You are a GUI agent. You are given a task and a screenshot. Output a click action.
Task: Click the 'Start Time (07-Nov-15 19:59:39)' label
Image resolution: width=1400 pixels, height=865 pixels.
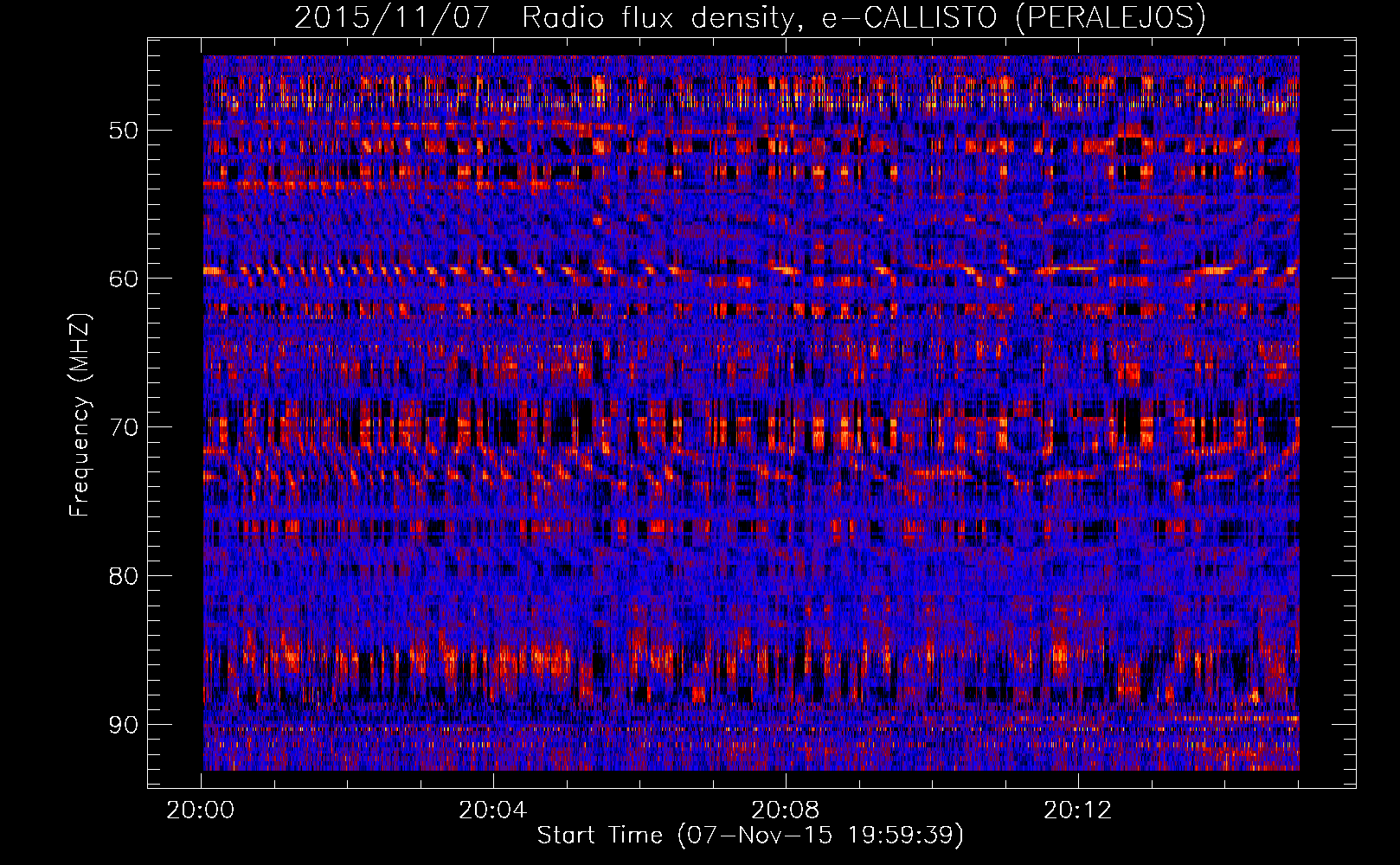[x=750, y=836]
